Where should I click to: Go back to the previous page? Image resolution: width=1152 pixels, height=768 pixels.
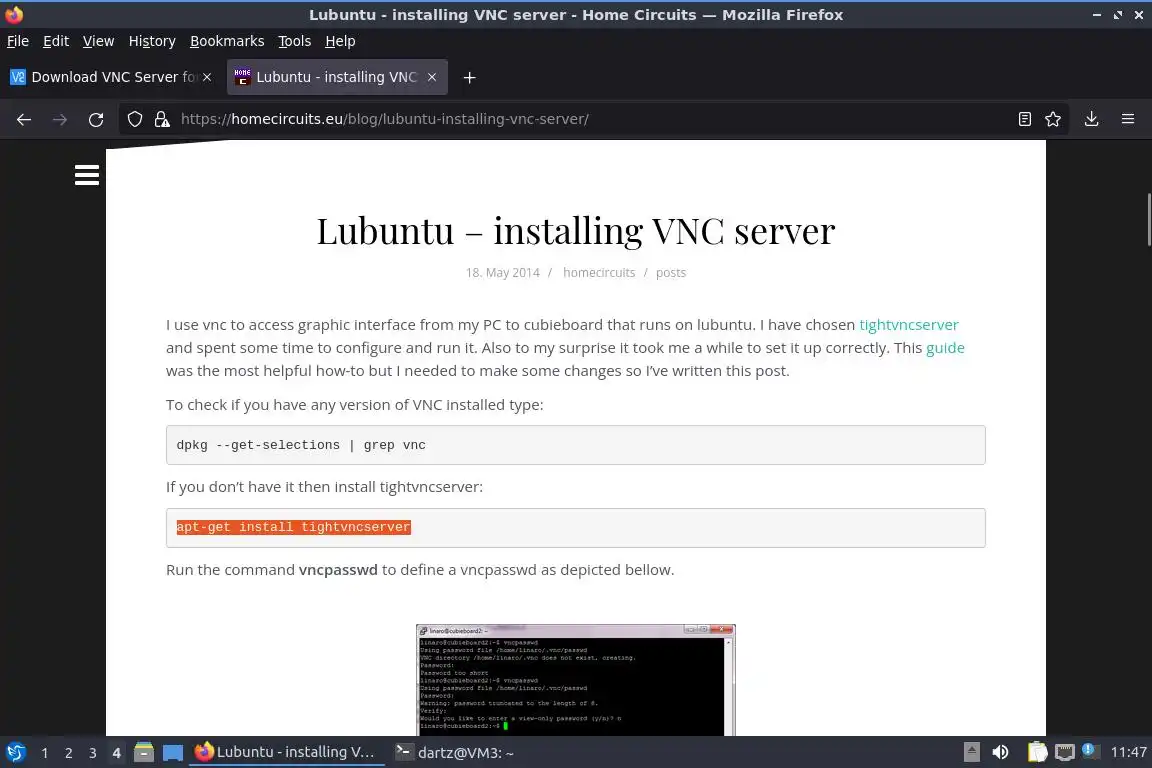tap(24, 119)
